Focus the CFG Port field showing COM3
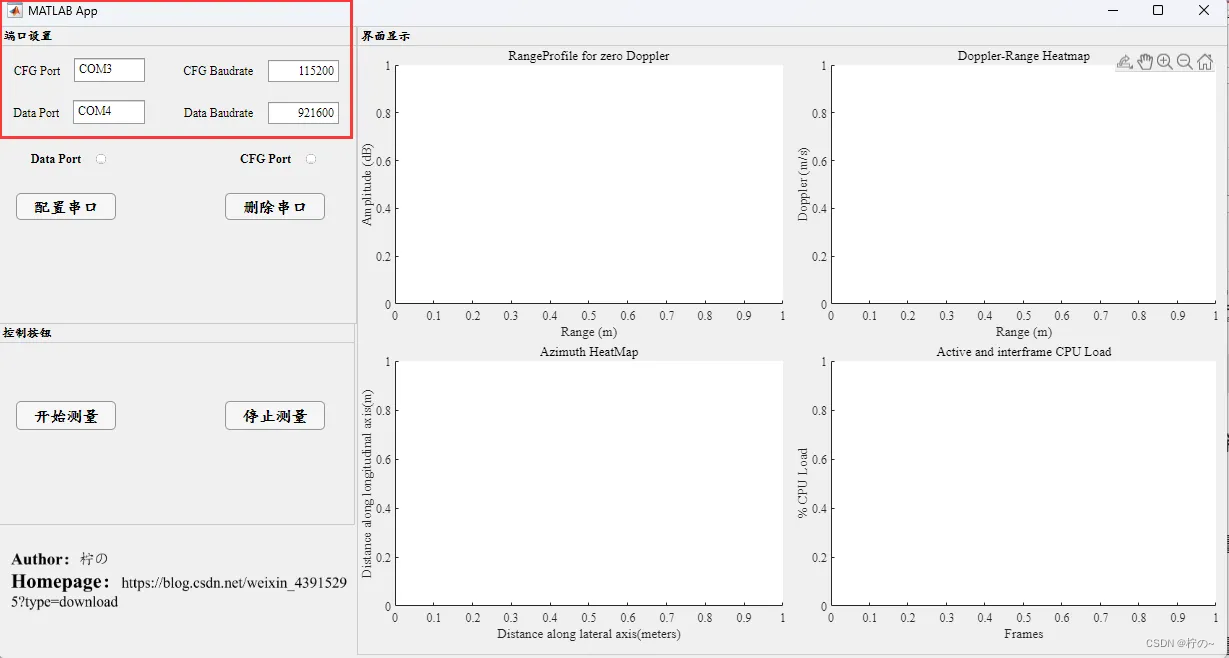 [x=109, y=70]
